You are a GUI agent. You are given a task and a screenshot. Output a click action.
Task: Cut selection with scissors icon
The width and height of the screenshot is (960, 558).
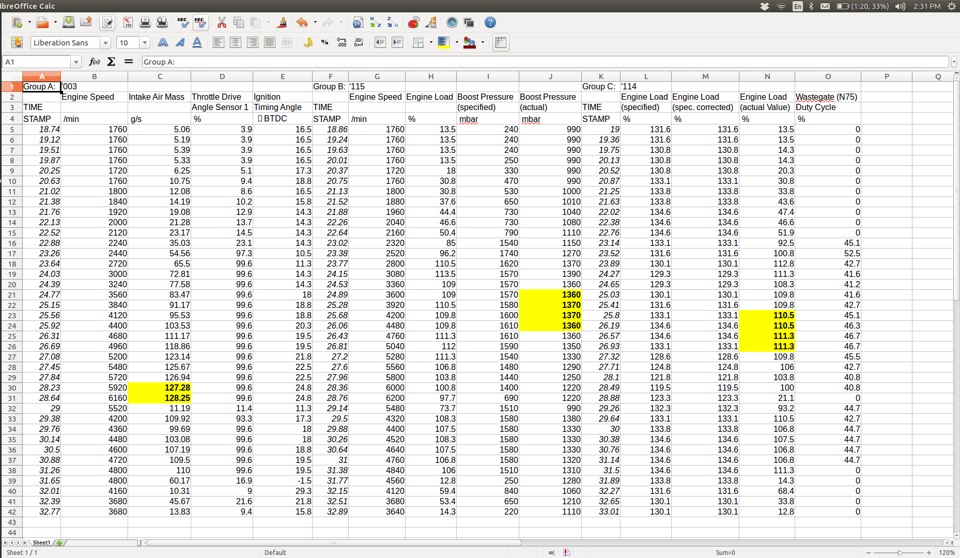click(222, 23)
